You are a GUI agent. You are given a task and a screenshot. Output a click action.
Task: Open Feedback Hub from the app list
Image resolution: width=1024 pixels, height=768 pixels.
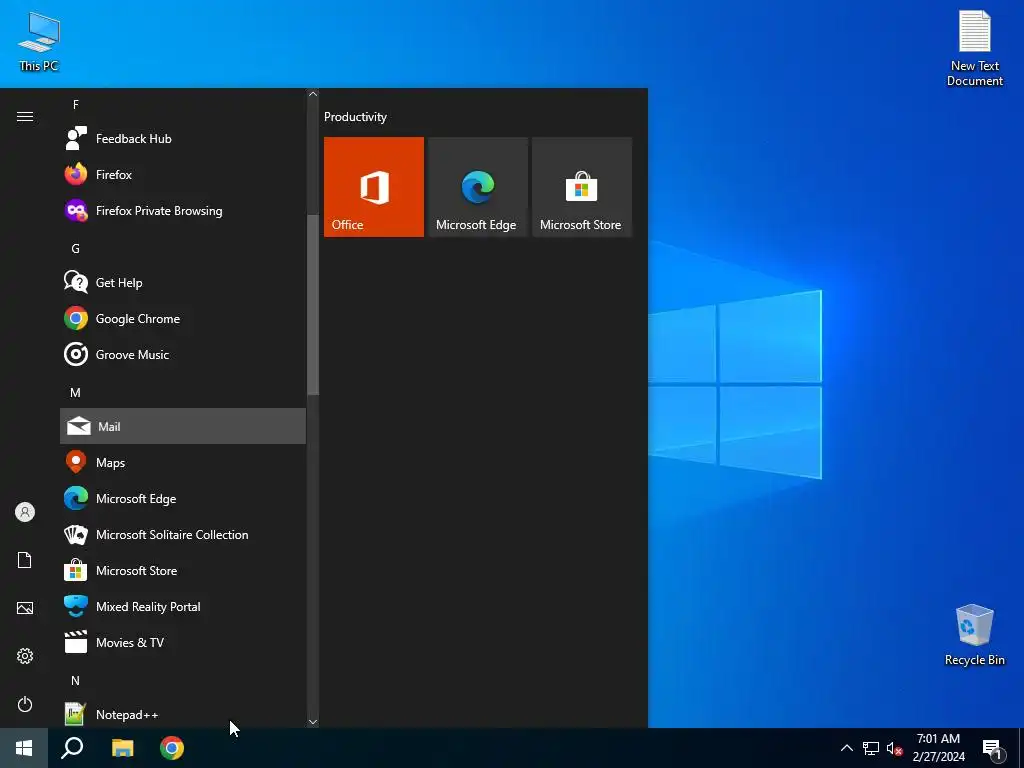point(183,138)
